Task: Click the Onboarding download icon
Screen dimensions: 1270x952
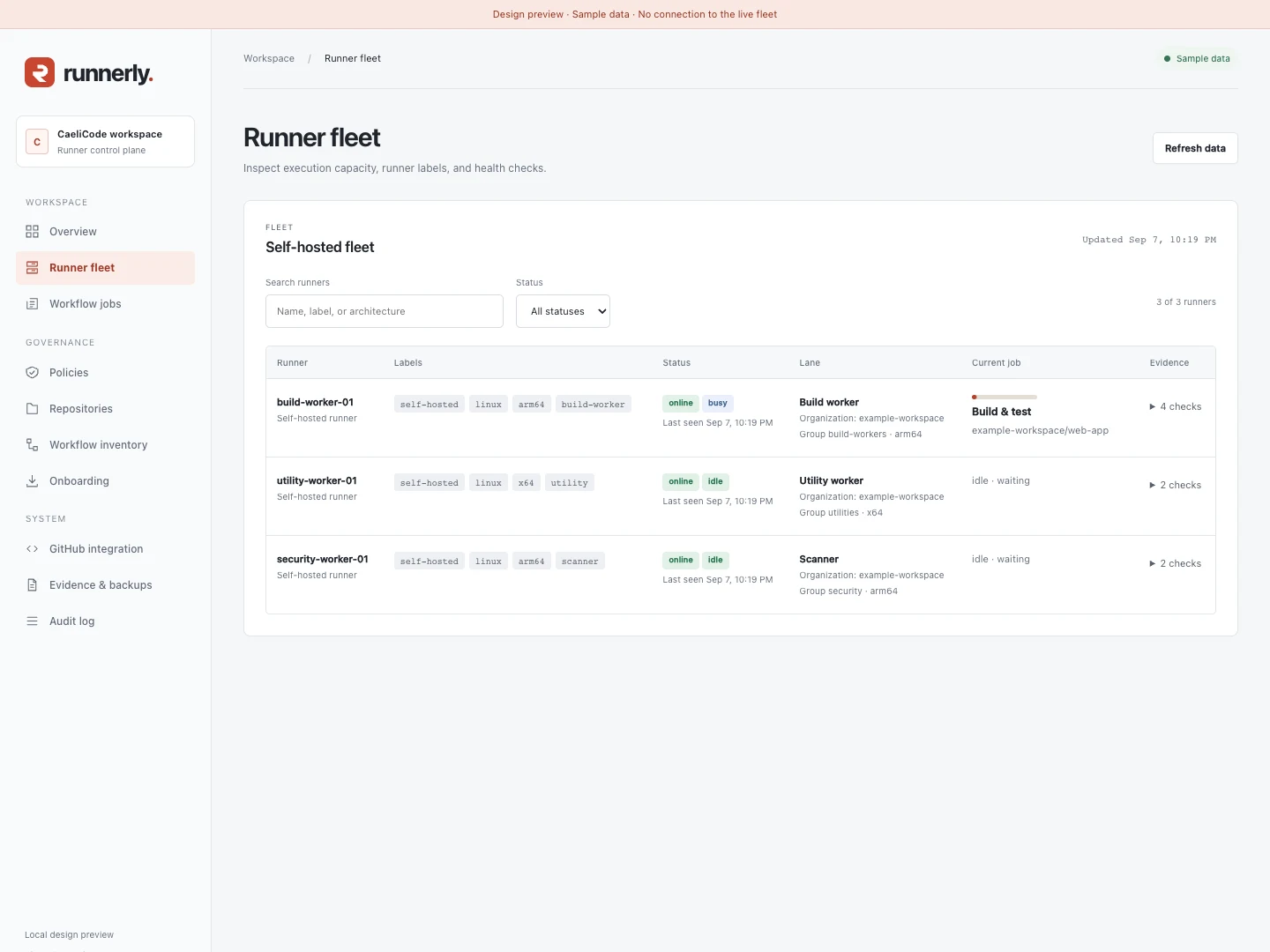Action: coord(33,481)
